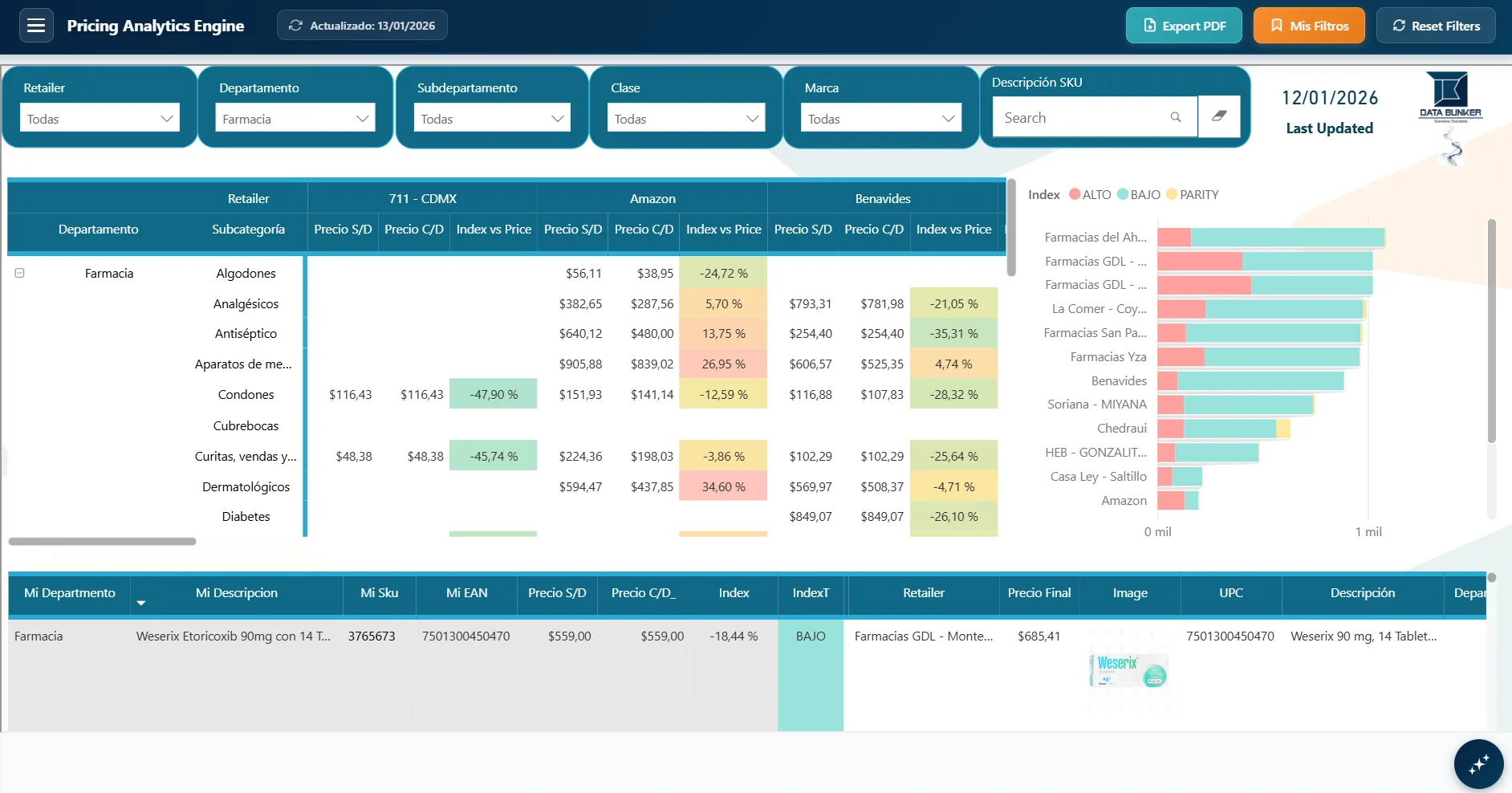
Task: Open the sparkle assistant button
Action: pos(1478,764)
